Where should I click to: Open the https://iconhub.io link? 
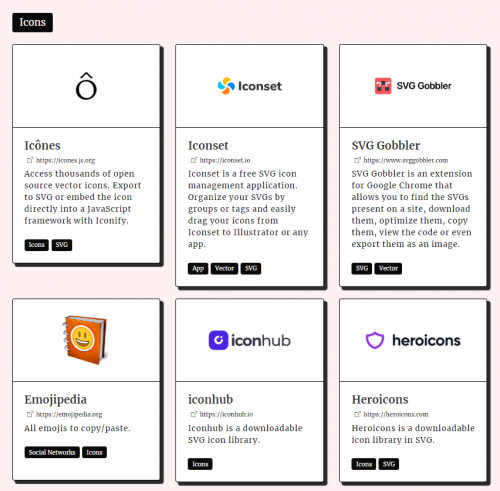226,414
